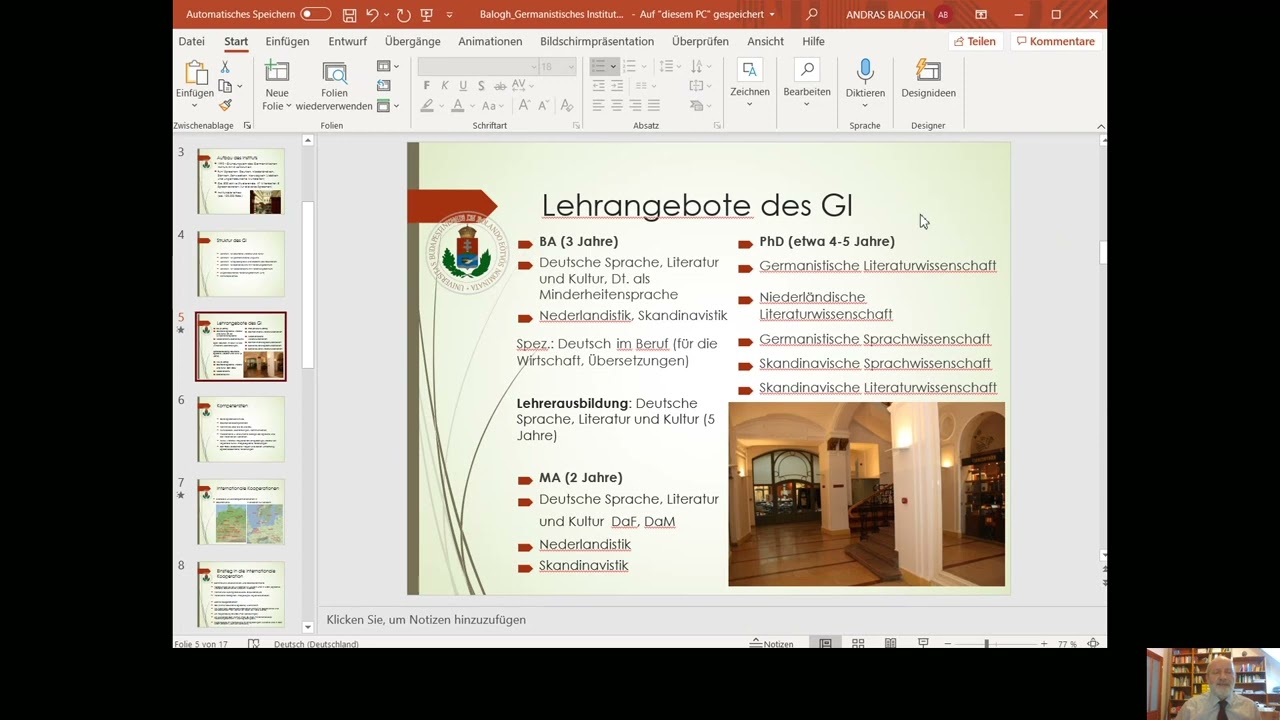Screen dimensions: 1280x720
Task: Open Zwischenablage dialog launcher
Action: click(x=247, y=126)
